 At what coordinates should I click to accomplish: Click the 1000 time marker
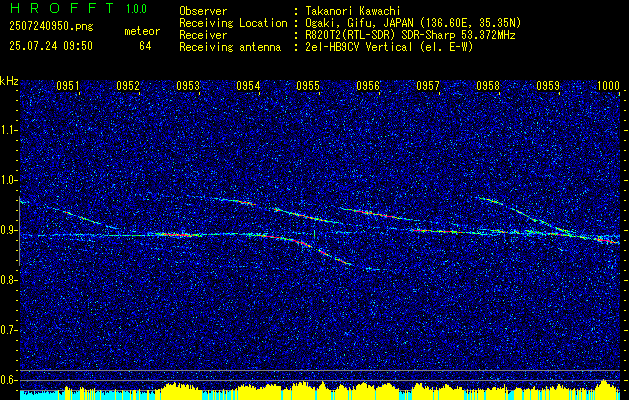click(608, 85)
